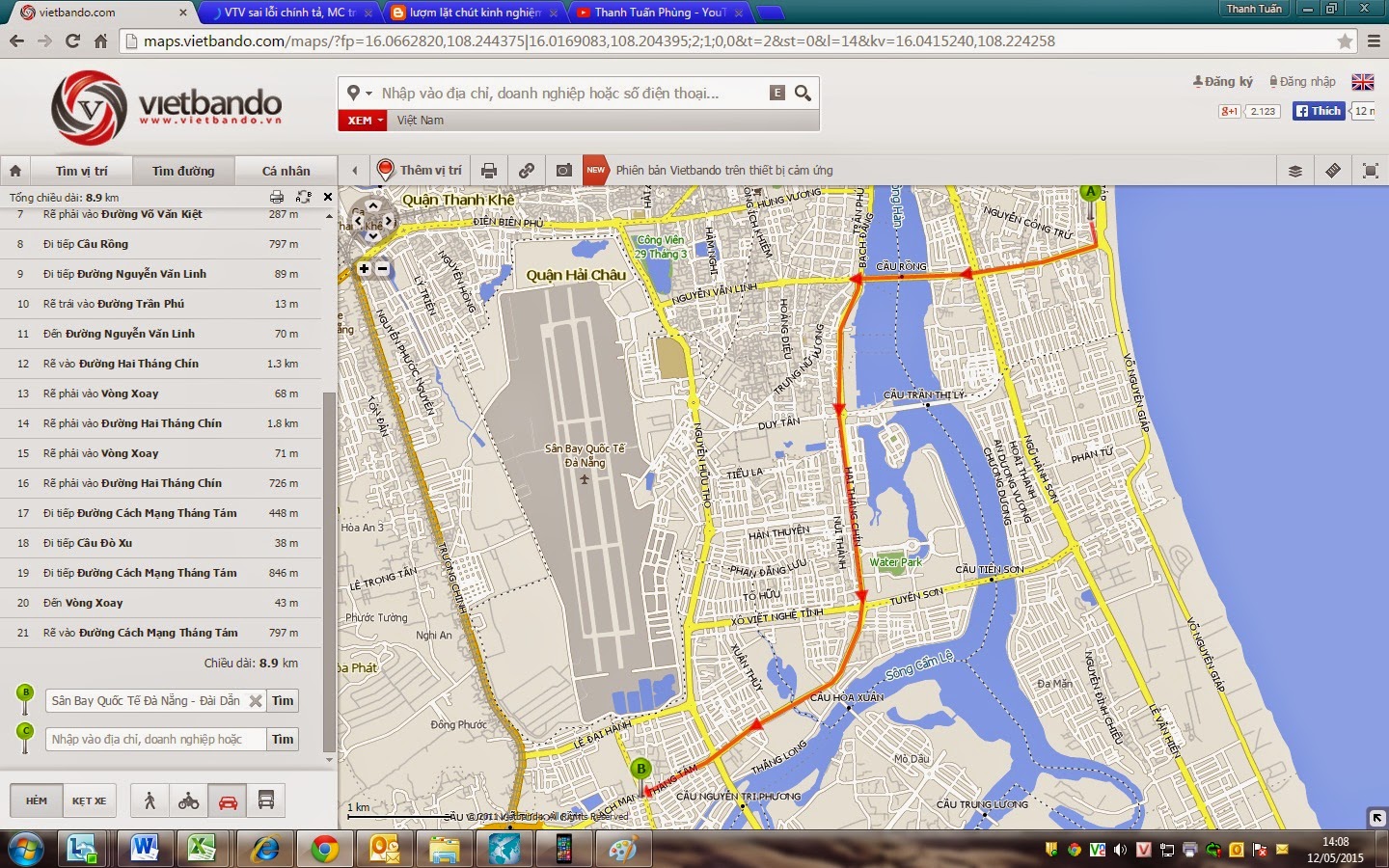Click Tìm next to point B field
The width and height of the screenshot is (1389, 868).
283,701
